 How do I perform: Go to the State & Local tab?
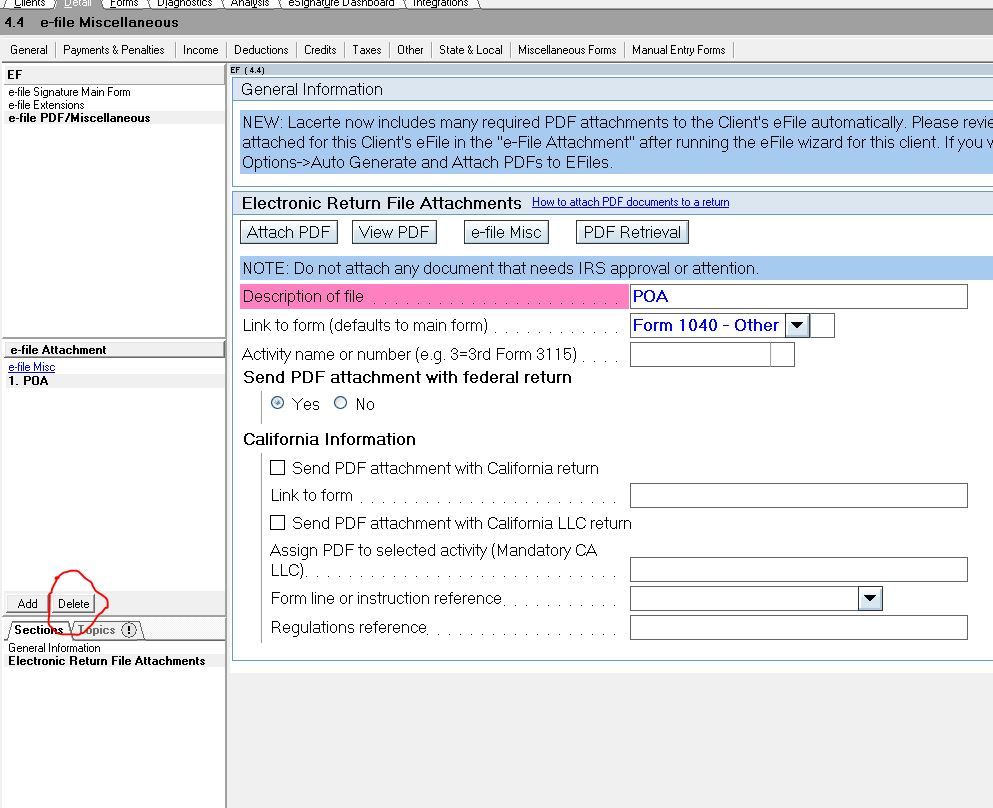point(470,50)
